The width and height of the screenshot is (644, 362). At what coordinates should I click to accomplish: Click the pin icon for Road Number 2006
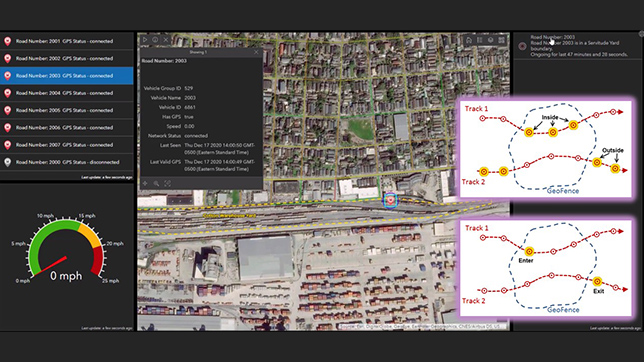pos(7,127)
